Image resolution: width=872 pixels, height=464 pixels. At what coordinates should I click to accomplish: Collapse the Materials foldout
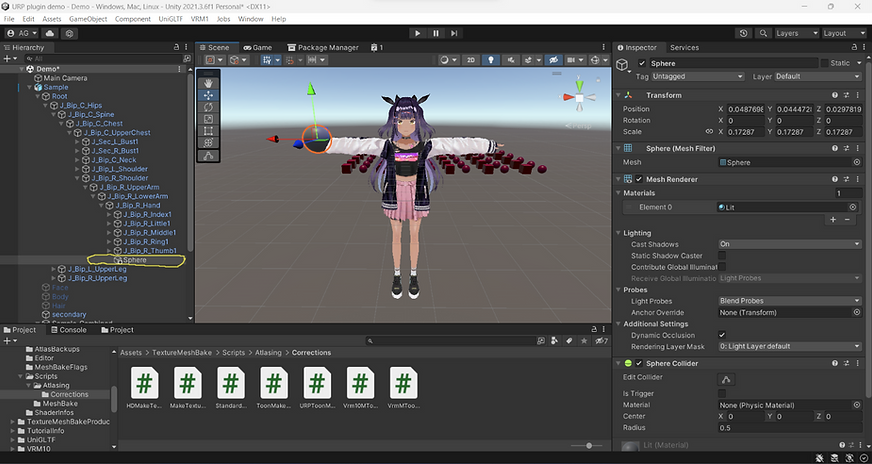618,193
